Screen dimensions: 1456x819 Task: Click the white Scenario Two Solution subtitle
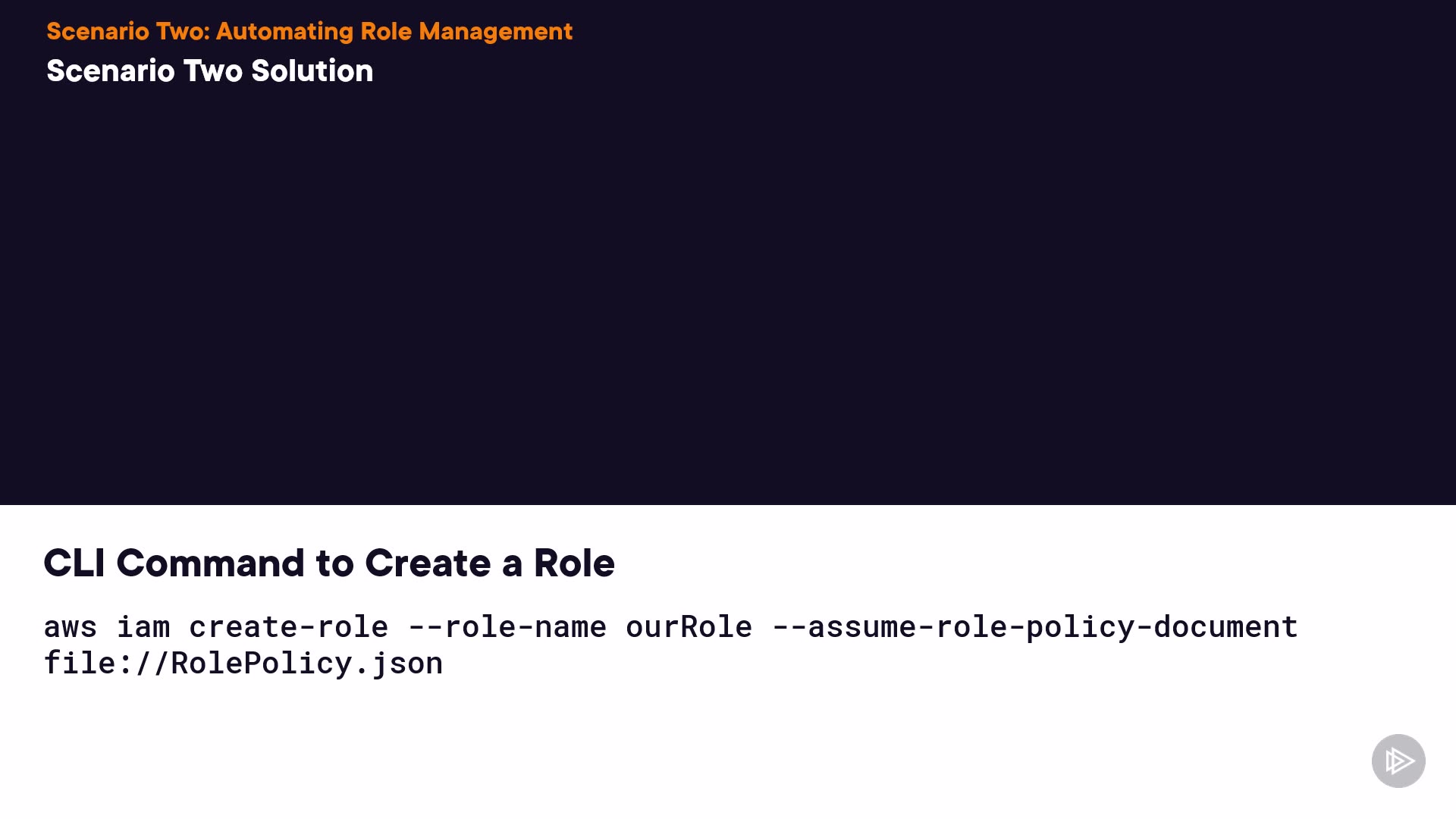coord(209,71)
